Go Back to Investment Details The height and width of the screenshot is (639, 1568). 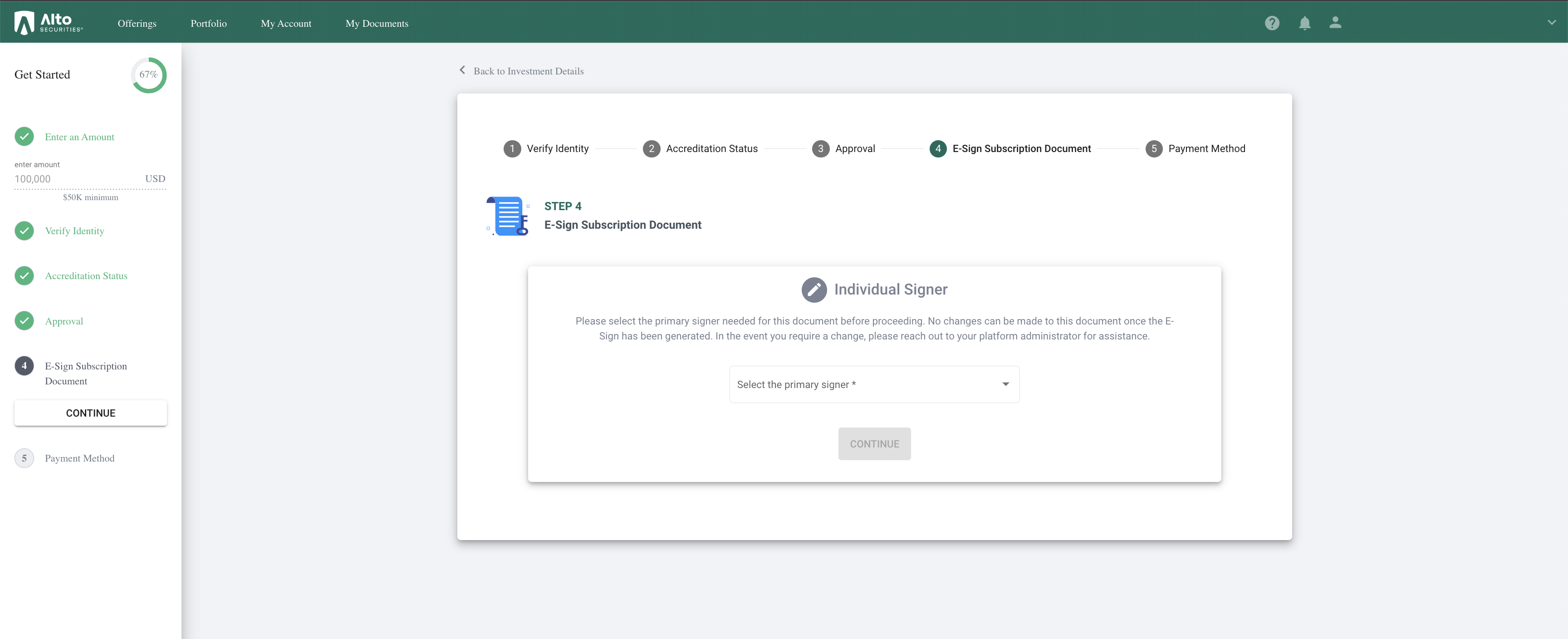coord(529,71)
